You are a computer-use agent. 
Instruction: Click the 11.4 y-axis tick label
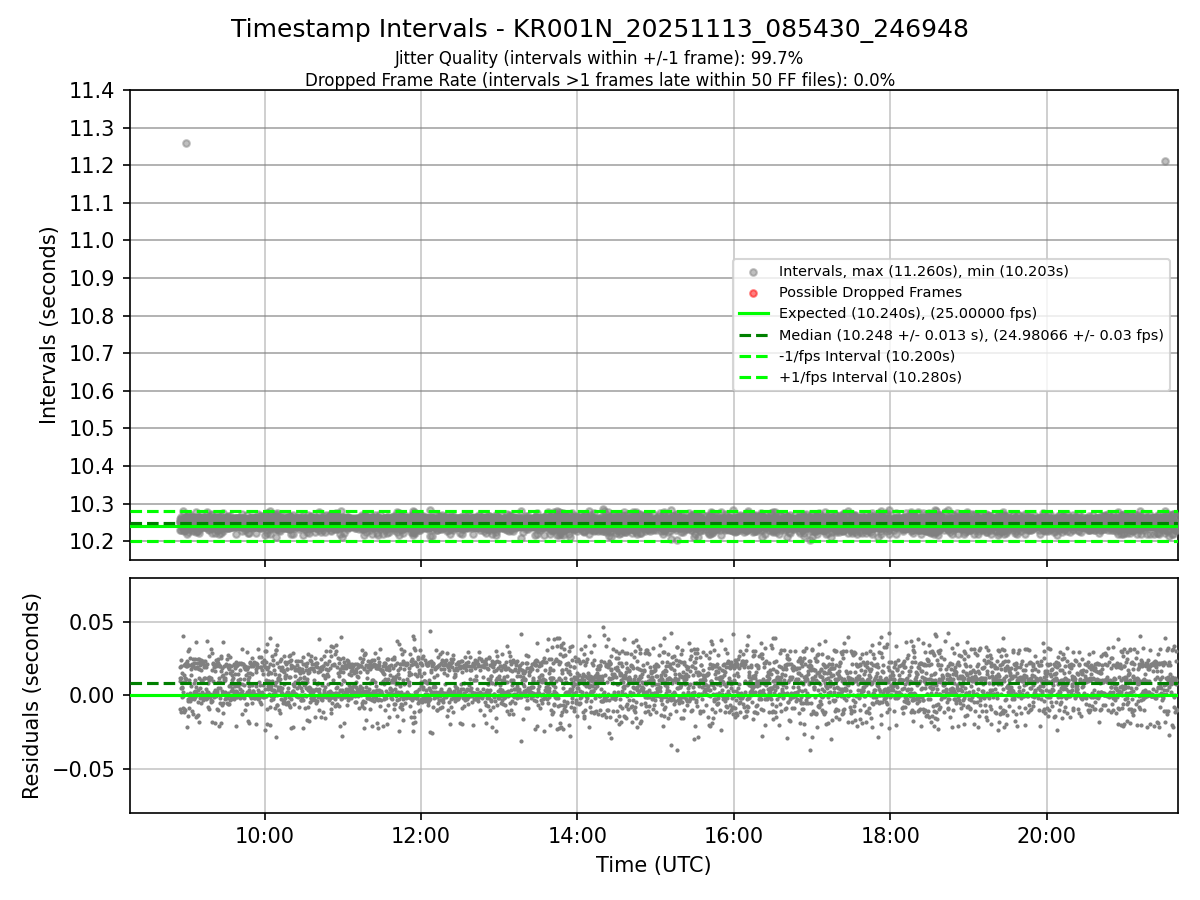(94, 91)
